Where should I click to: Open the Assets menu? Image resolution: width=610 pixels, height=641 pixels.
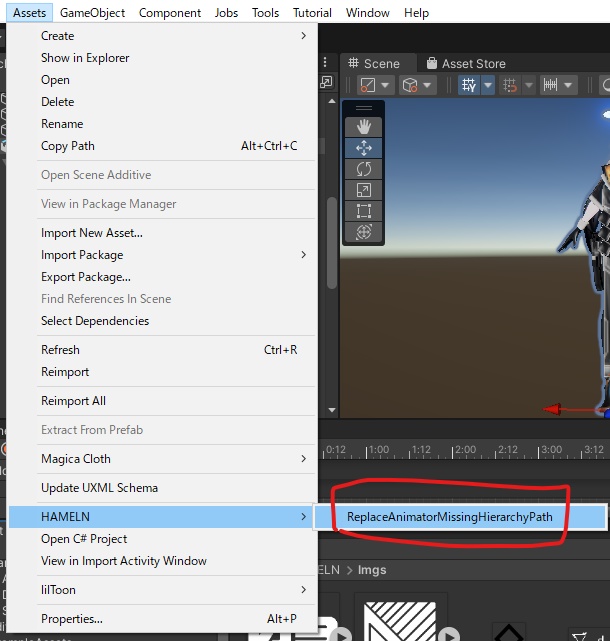point(29,13)
